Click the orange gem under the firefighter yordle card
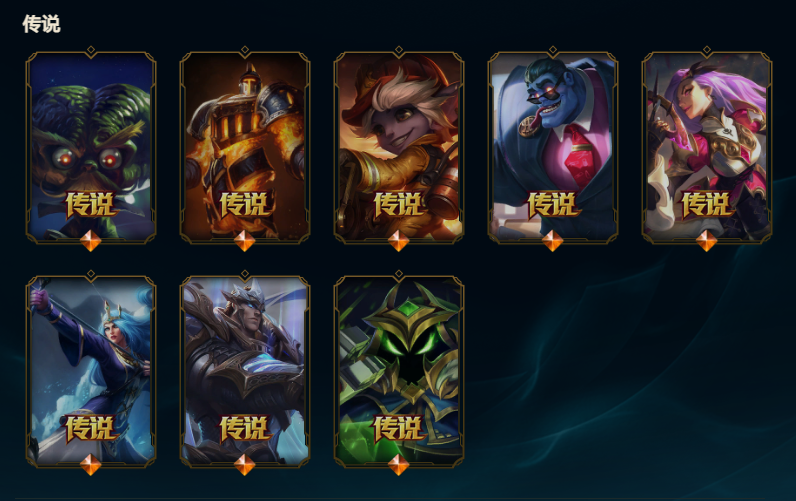 point(399,241)
